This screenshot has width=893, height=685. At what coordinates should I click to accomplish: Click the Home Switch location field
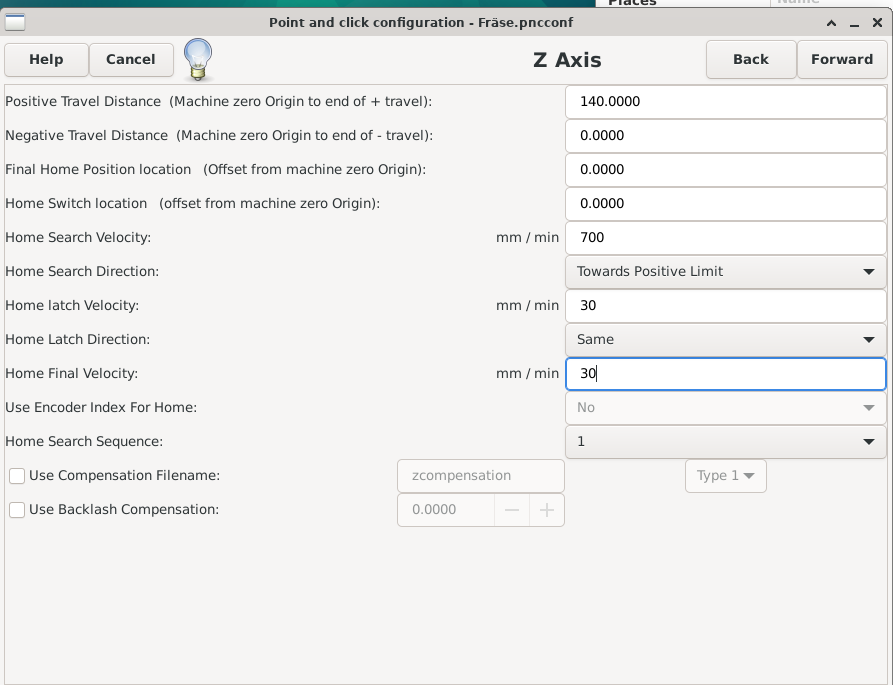point(725,204)
